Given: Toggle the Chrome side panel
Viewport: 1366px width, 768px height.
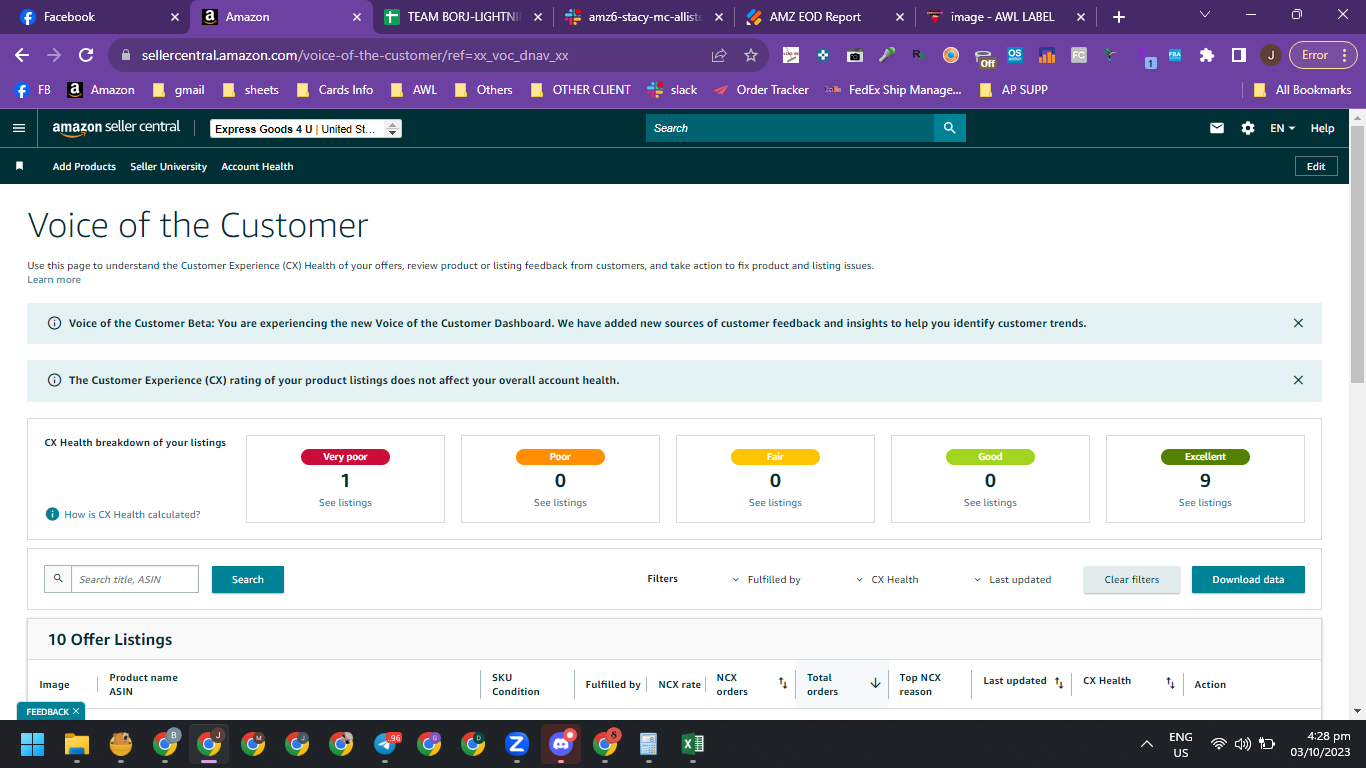Looking at the screenshot, I should (x=1238, y=55).
